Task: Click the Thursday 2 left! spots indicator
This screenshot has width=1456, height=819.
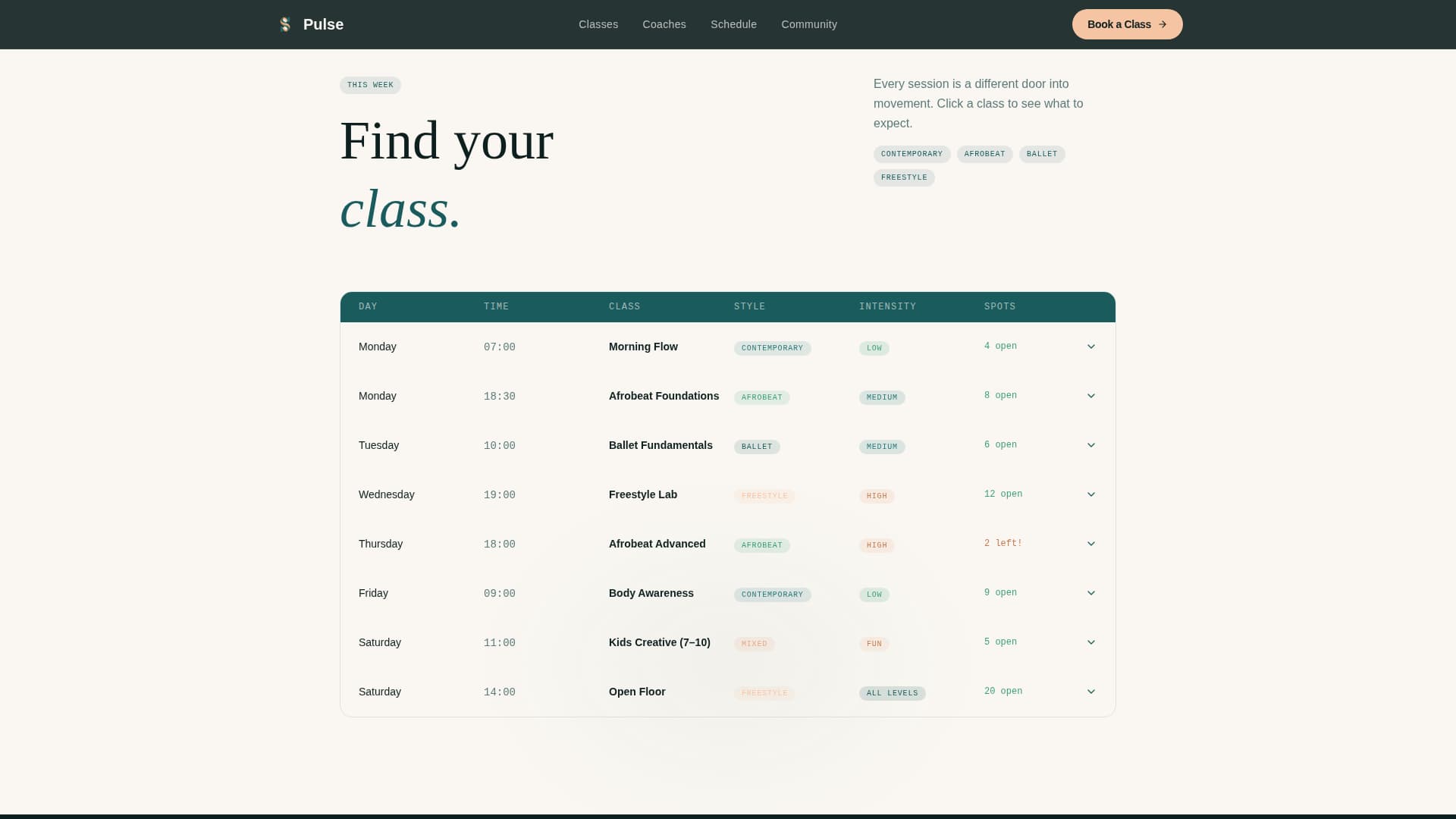Action: pyautogui.click(x=1003, y=544)
